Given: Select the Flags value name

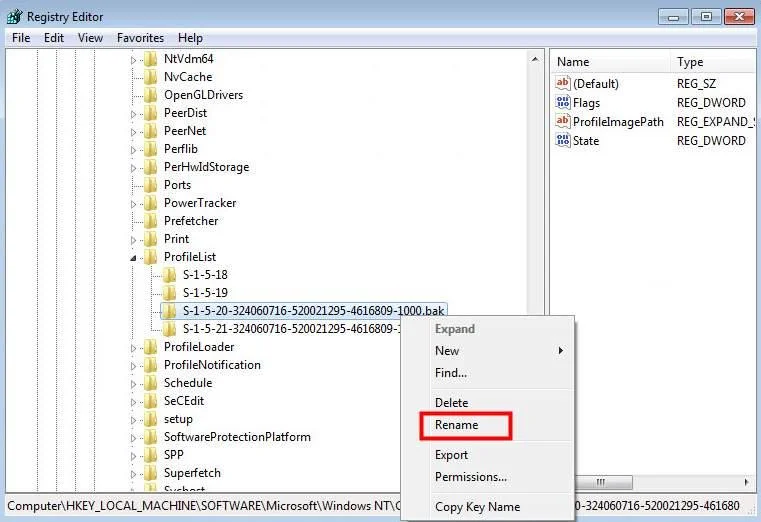Looking at the screenshot, I should tap(586, 103).
